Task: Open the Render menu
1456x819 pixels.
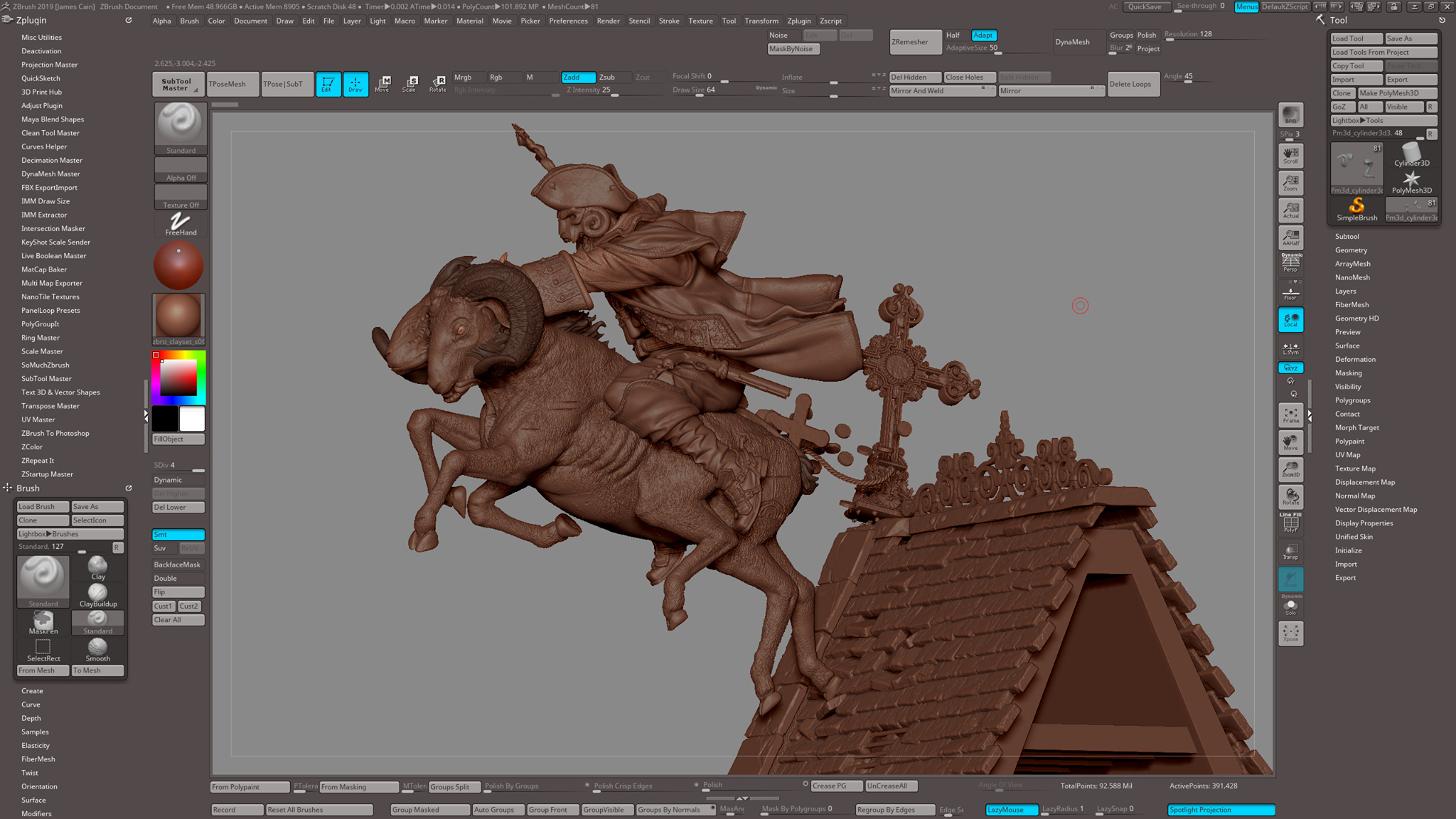Action: 608,21
